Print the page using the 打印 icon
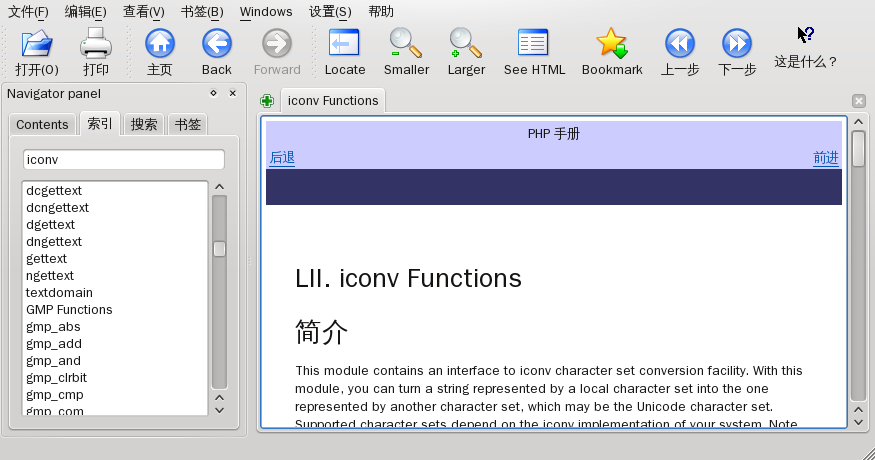Screen dimensions: 875x460 [x=96, y=44]
